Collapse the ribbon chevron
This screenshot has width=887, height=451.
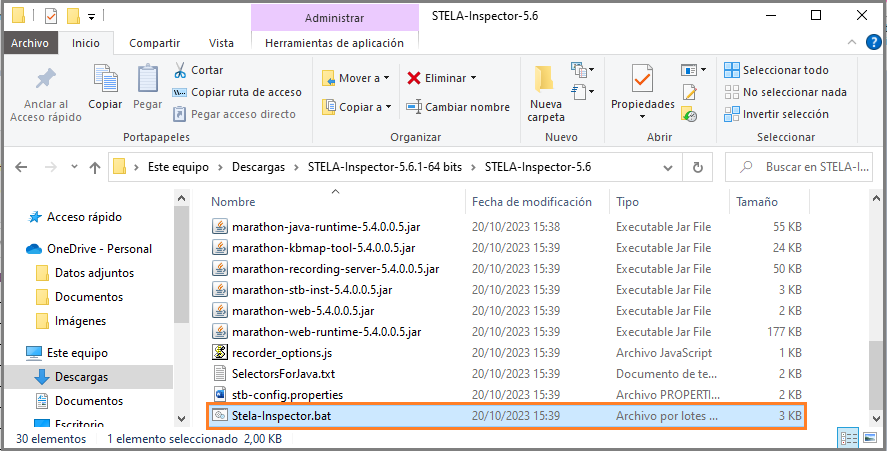[851, 43]
